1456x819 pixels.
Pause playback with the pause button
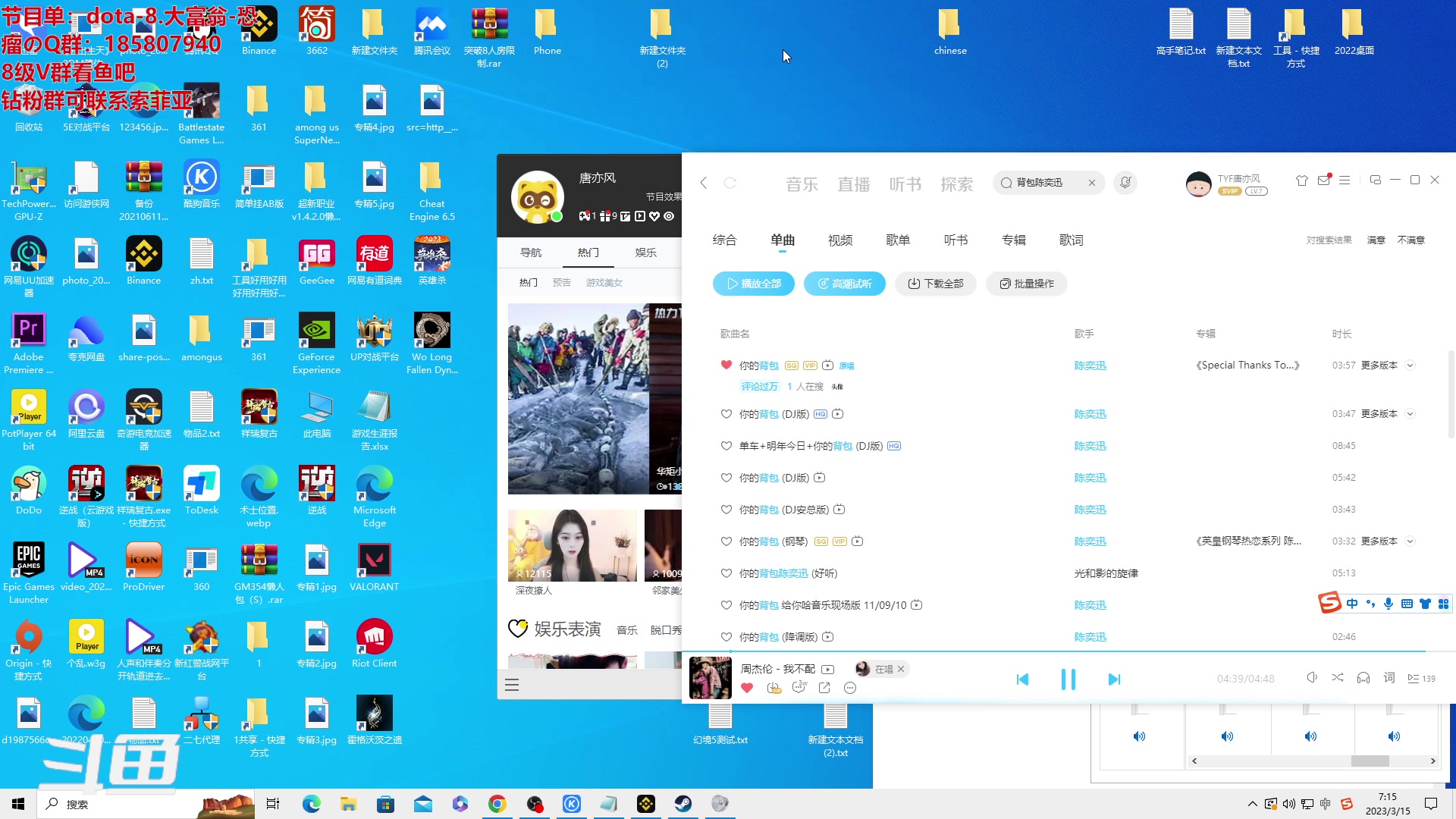[x=1068, y=679]
